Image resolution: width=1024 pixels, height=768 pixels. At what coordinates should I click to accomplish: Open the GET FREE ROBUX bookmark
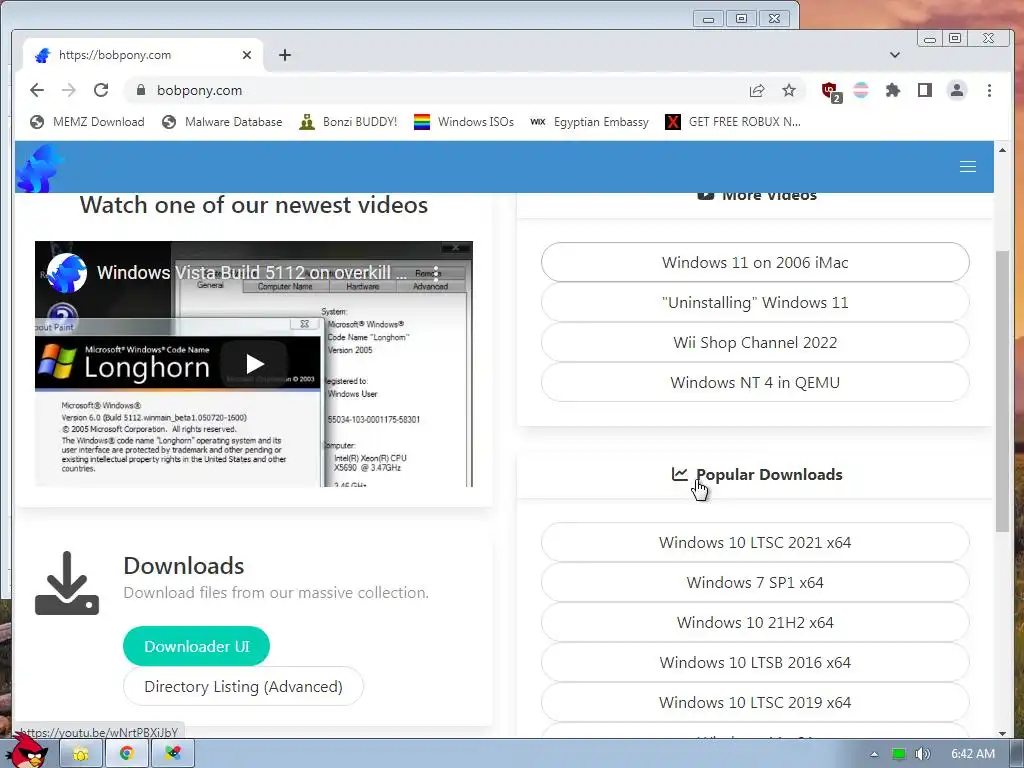(733, 121)
